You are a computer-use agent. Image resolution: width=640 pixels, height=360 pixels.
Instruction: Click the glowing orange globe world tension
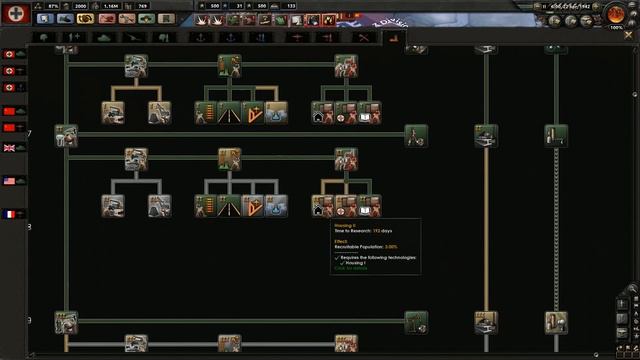click(616, 14)
